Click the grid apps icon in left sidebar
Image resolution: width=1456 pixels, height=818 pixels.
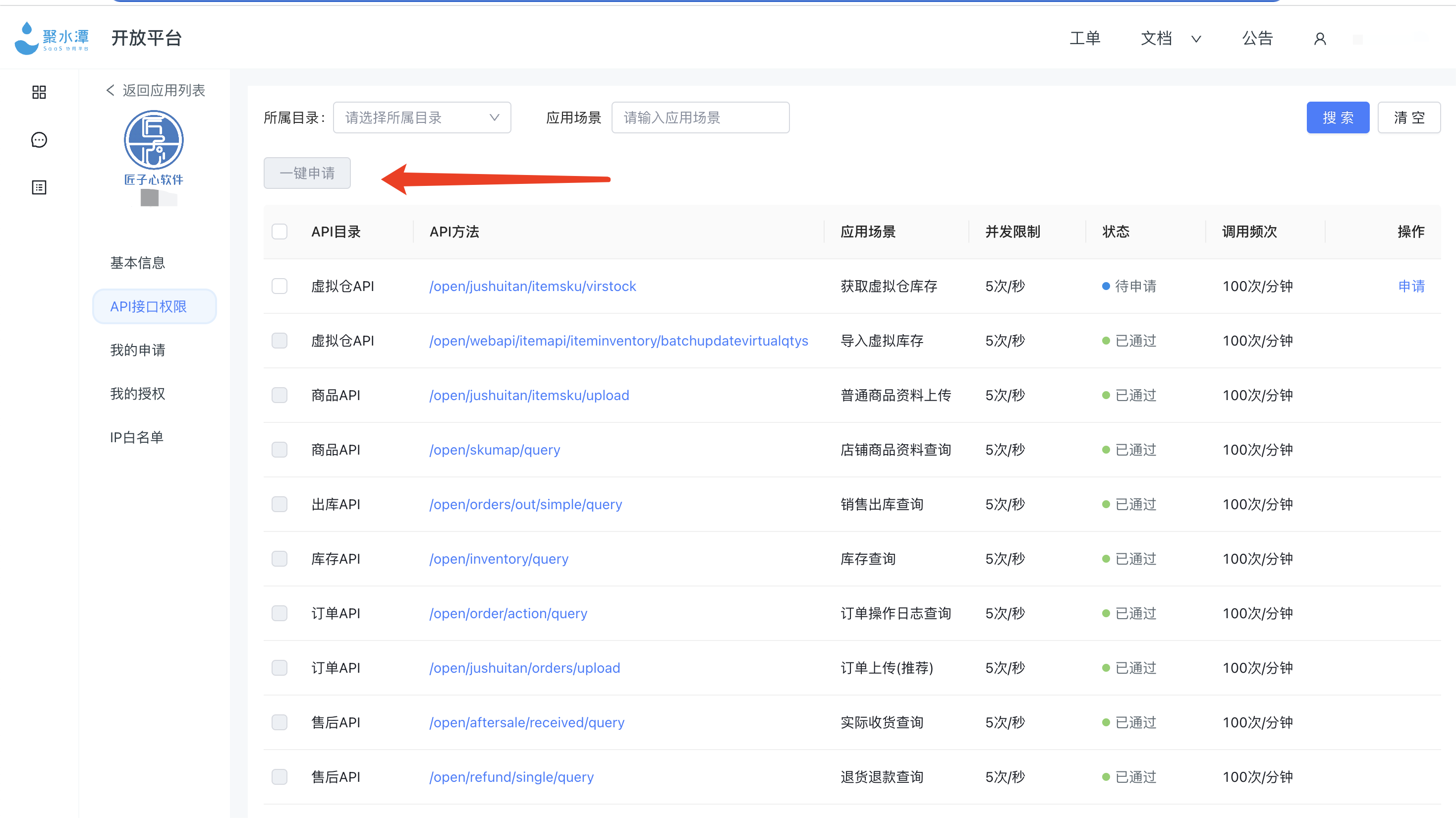click(x=39, y=92)
